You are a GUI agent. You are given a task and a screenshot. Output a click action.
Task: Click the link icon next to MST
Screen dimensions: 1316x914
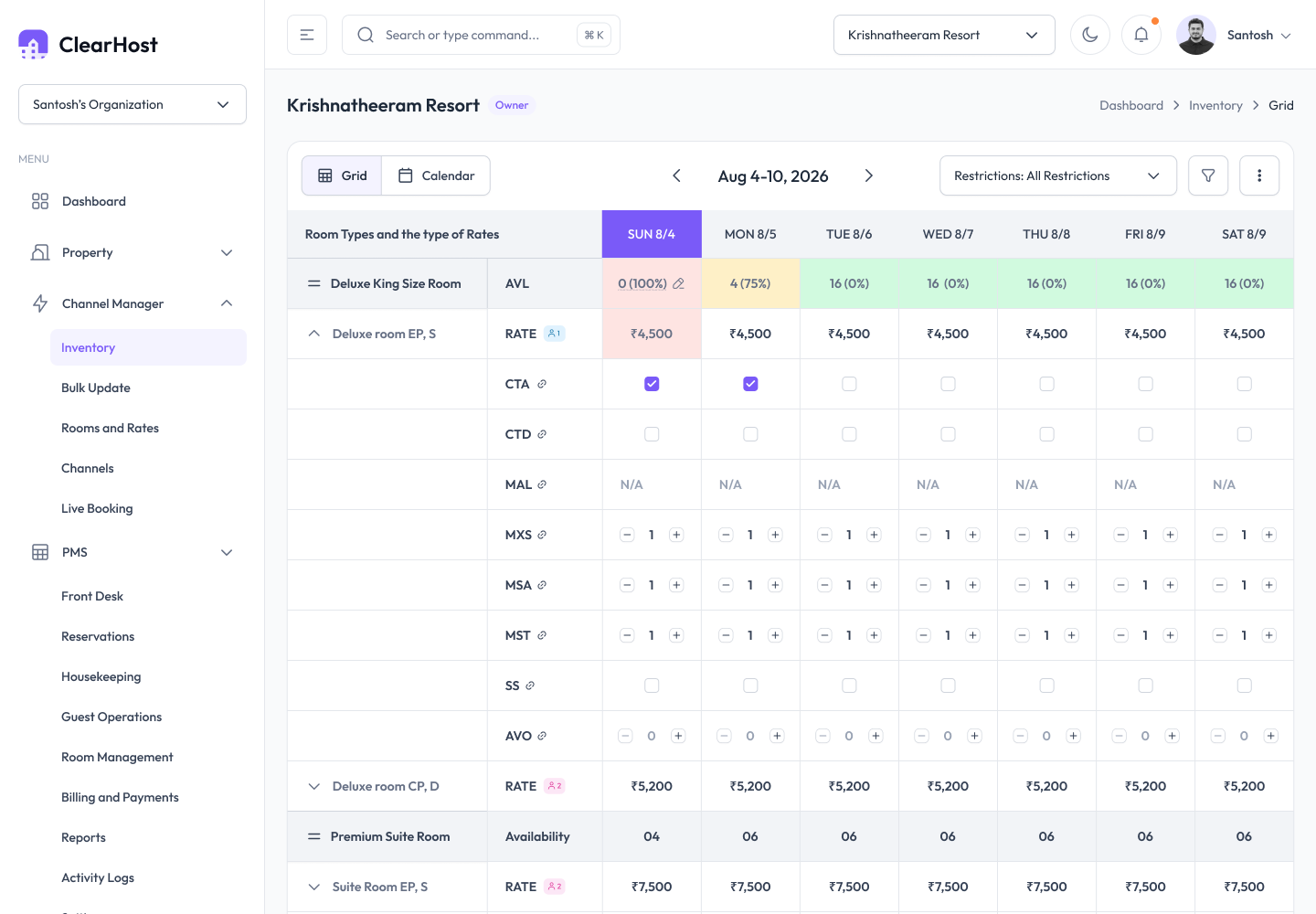coord(542,635)
